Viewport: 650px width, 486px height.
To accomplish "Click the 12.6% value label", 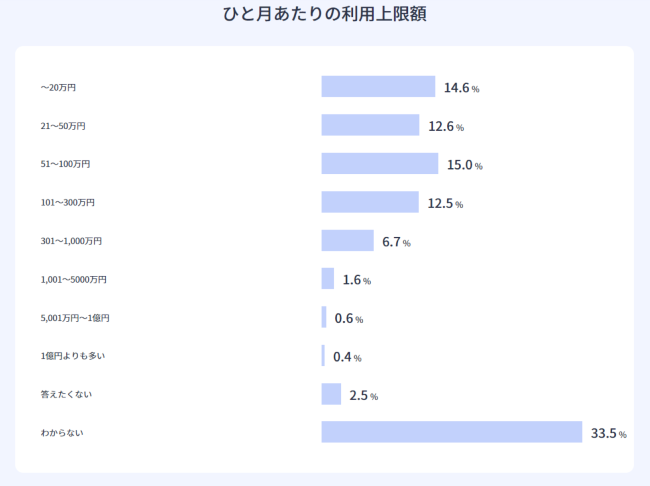I will point(445,126).
